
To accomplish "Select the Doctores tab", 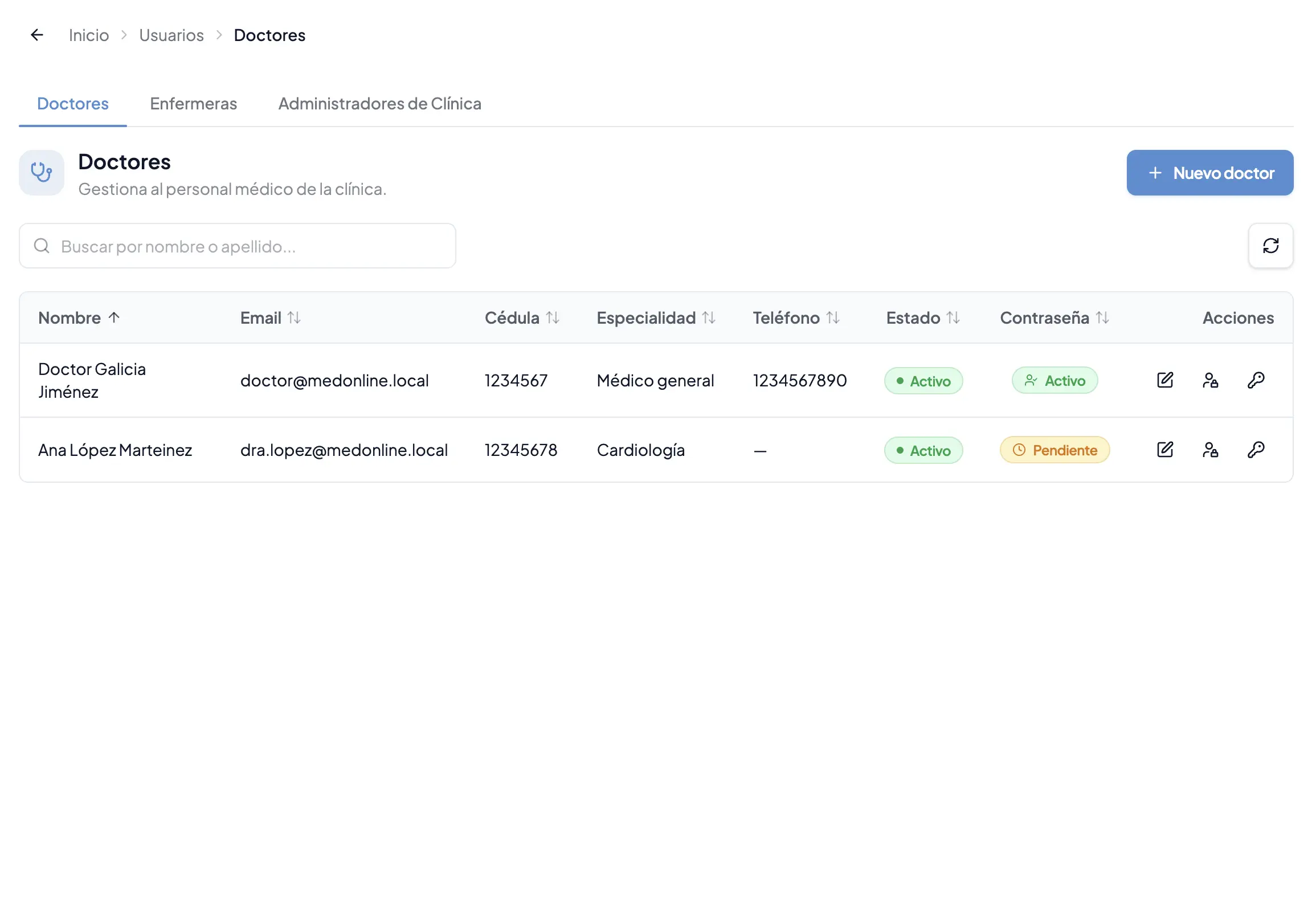I will point(73,104).
